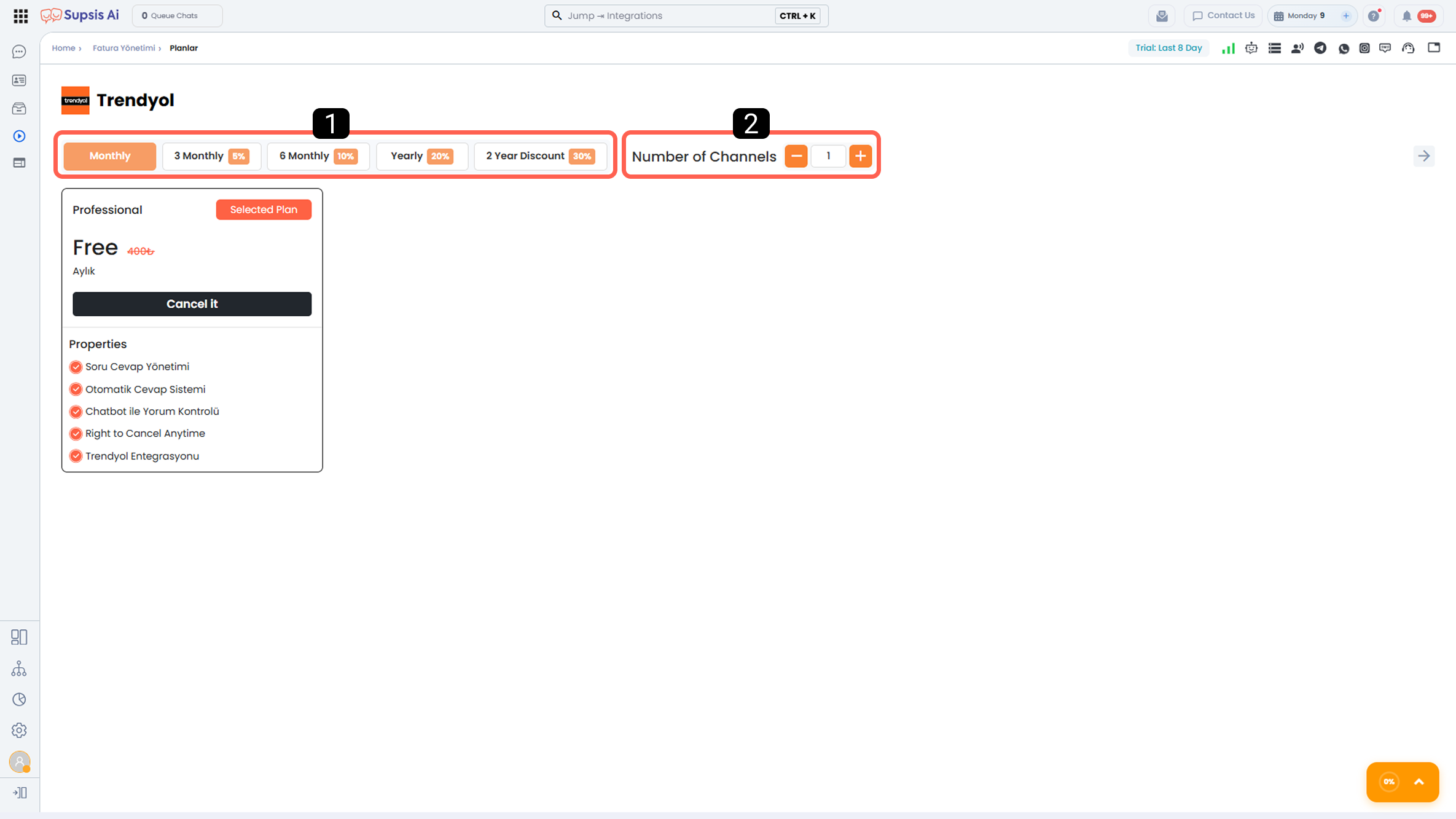Open the Contact Us button
This screenshot has height=819, width=1456.
1223,16
